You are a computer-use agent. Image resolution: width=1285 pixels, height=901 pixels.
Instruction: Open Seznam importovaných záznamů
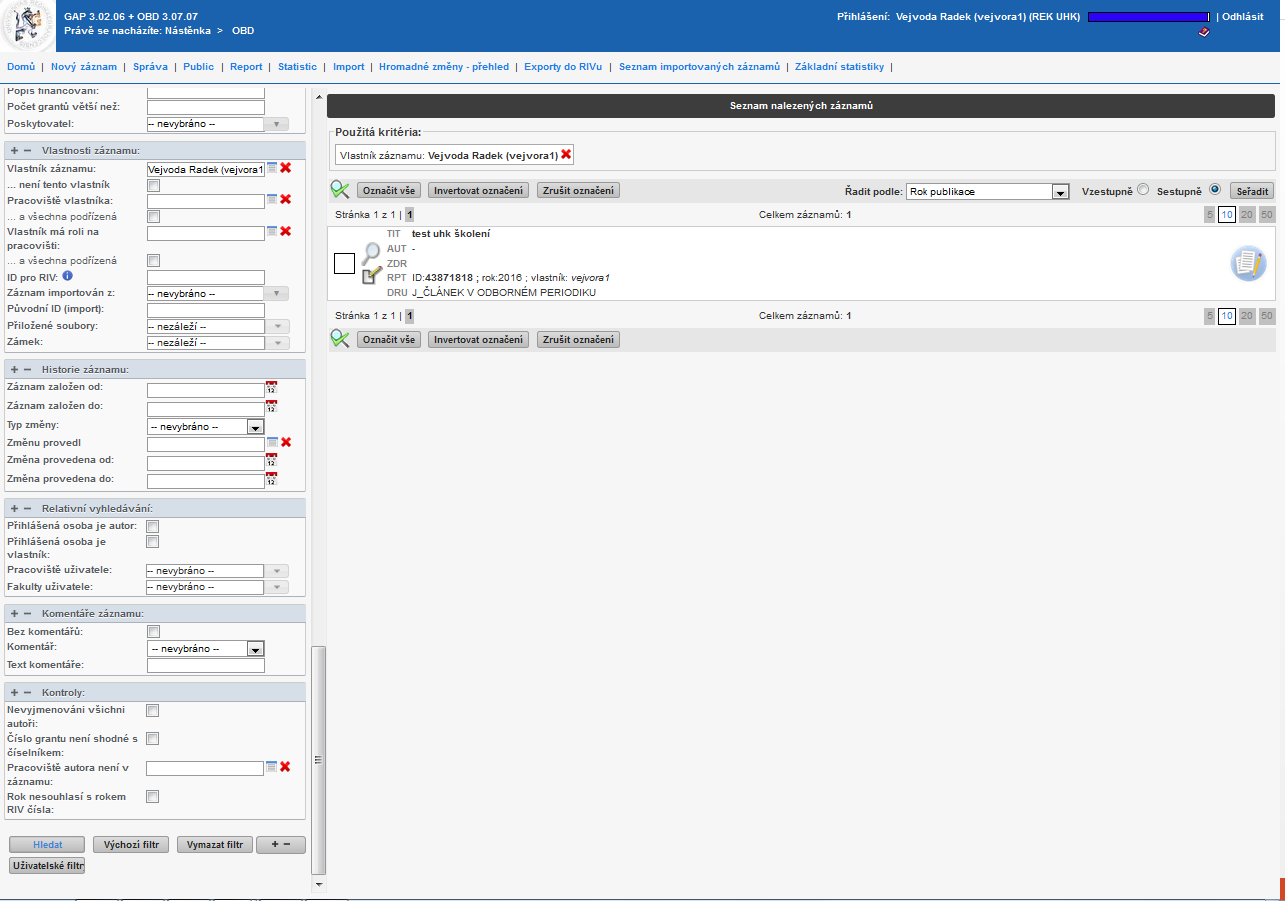click(x=699, y=67)
